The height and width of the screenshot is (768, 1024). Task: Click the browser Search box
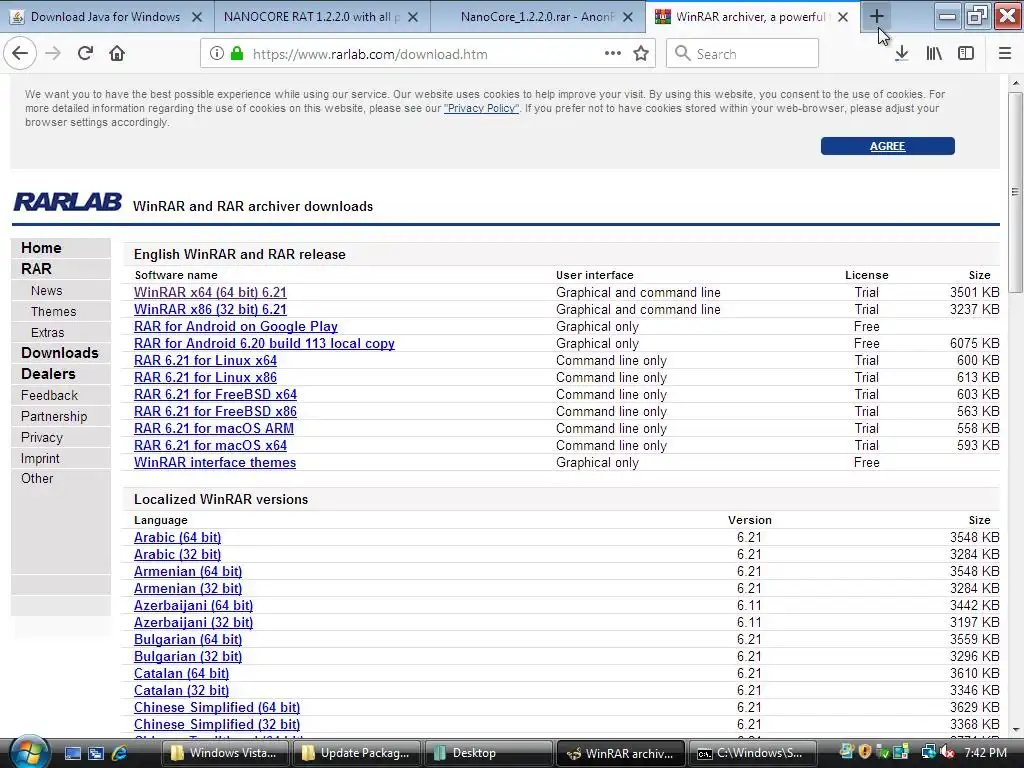tap(743, 54)
